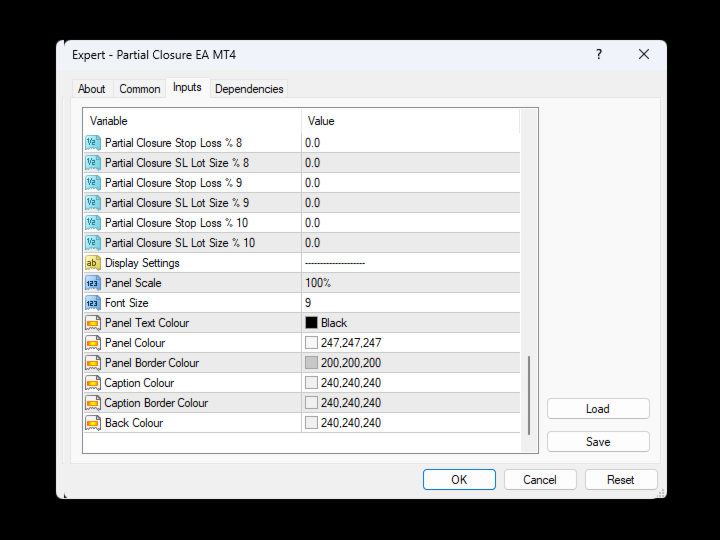This screenshot has width=720, height=540.
Task: Click the Reset button
Action: pyautogui.click(x=621, y=479)
